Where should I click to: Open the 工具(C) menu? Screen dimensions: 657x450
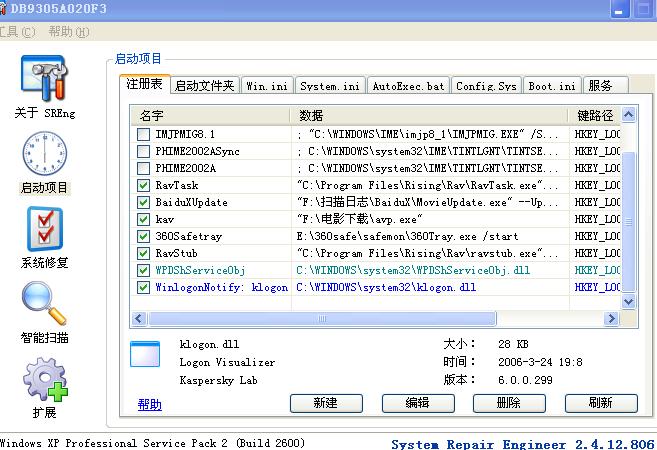(17, 32)
